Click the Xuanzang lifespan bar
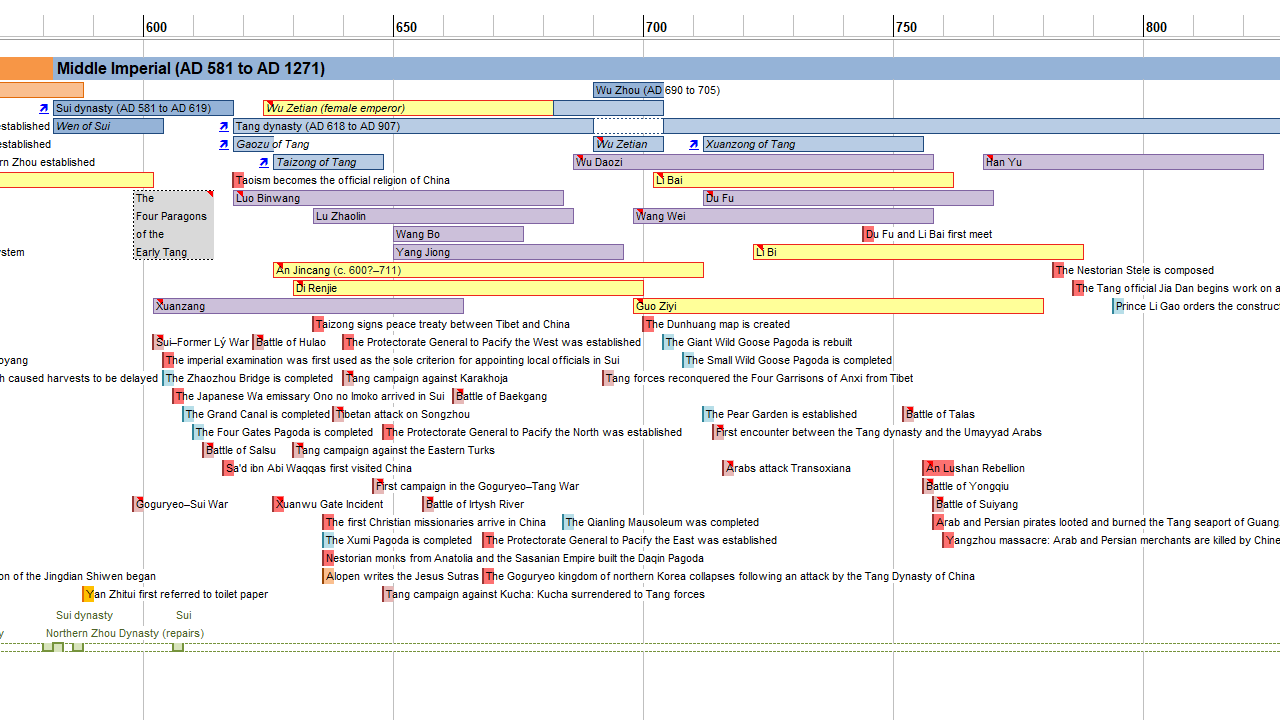 click(308, 306)
